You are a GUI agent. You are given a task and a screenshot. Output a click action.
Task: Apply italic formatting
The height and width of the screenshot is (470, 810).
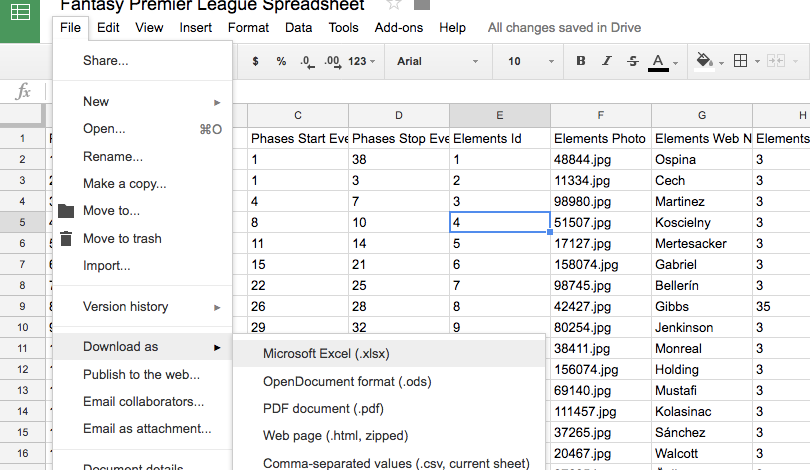[x=607, y=61]
